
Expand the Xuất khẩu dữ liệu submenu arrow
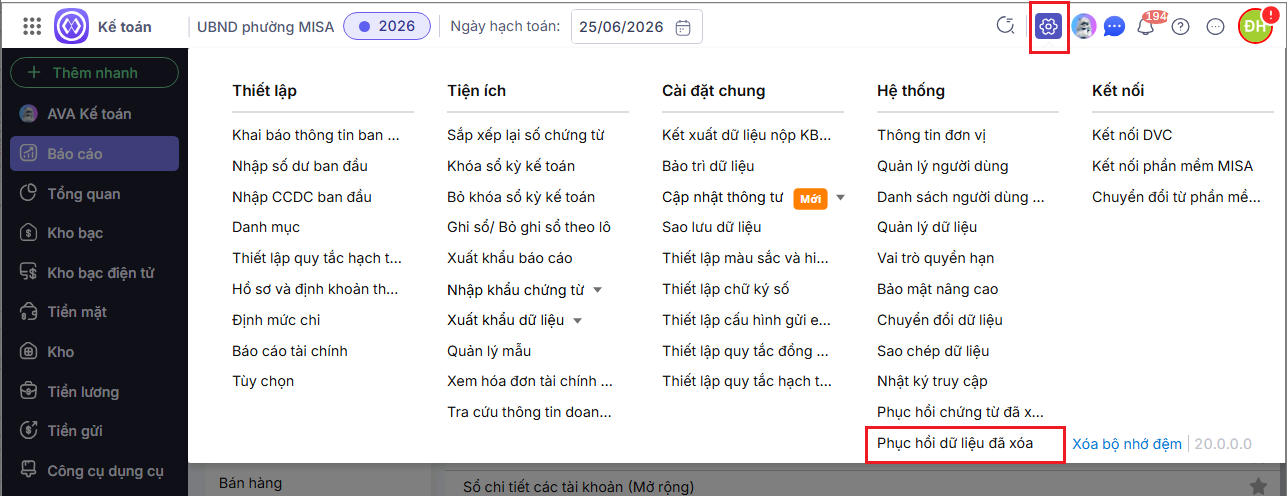click(x=577, y=321)
